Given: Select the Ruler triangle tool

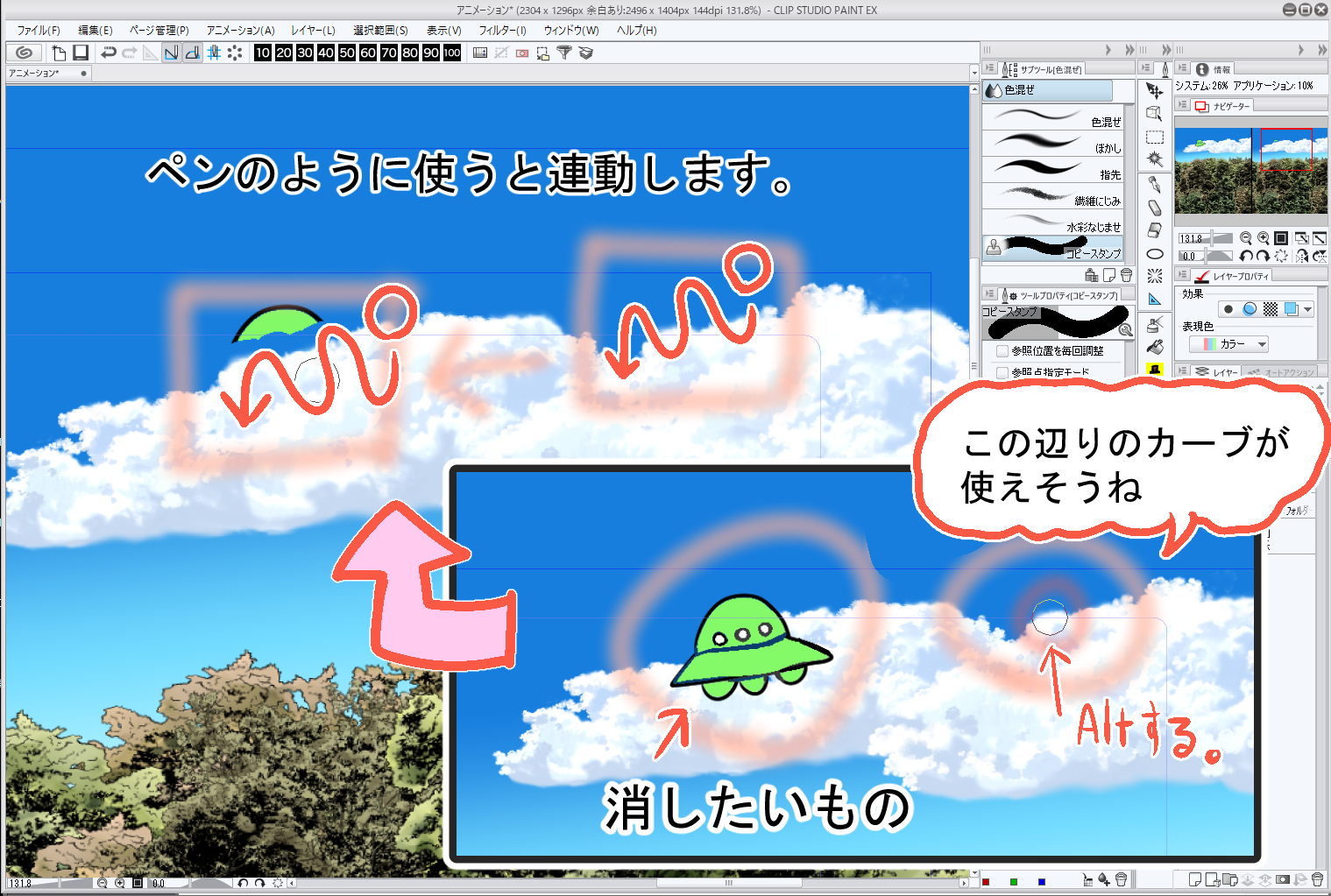Looking at the screenshot, I should (x=1155, y=300).
